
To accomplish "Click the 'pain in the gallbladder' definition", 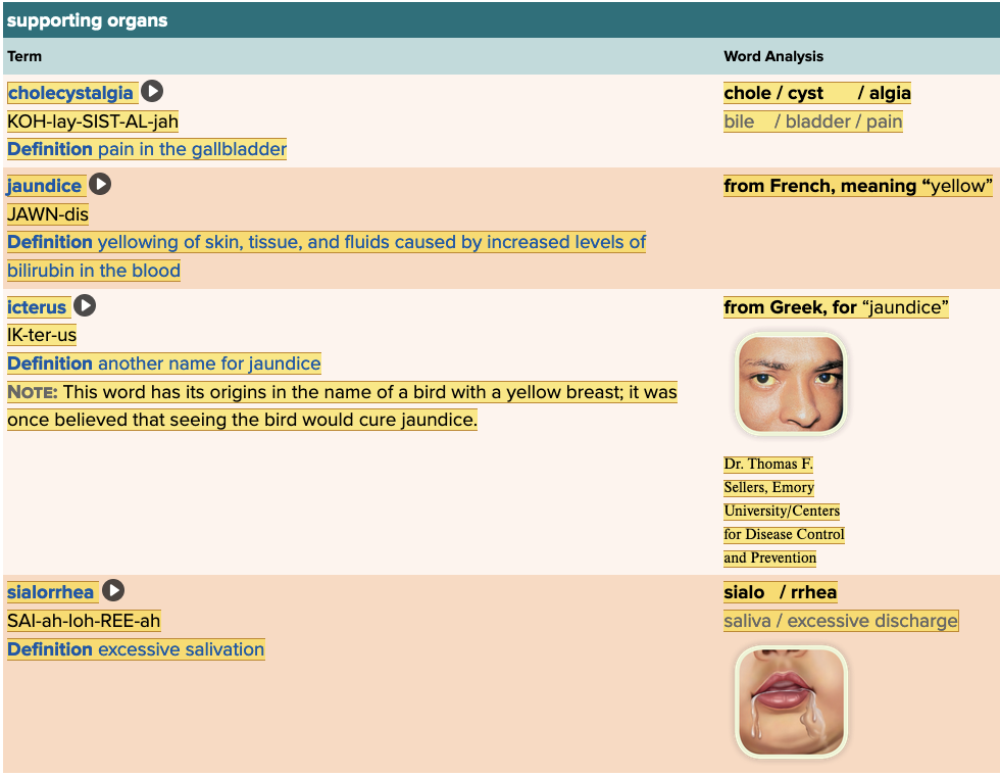I will pyautogui.click(x=192, y=150).
